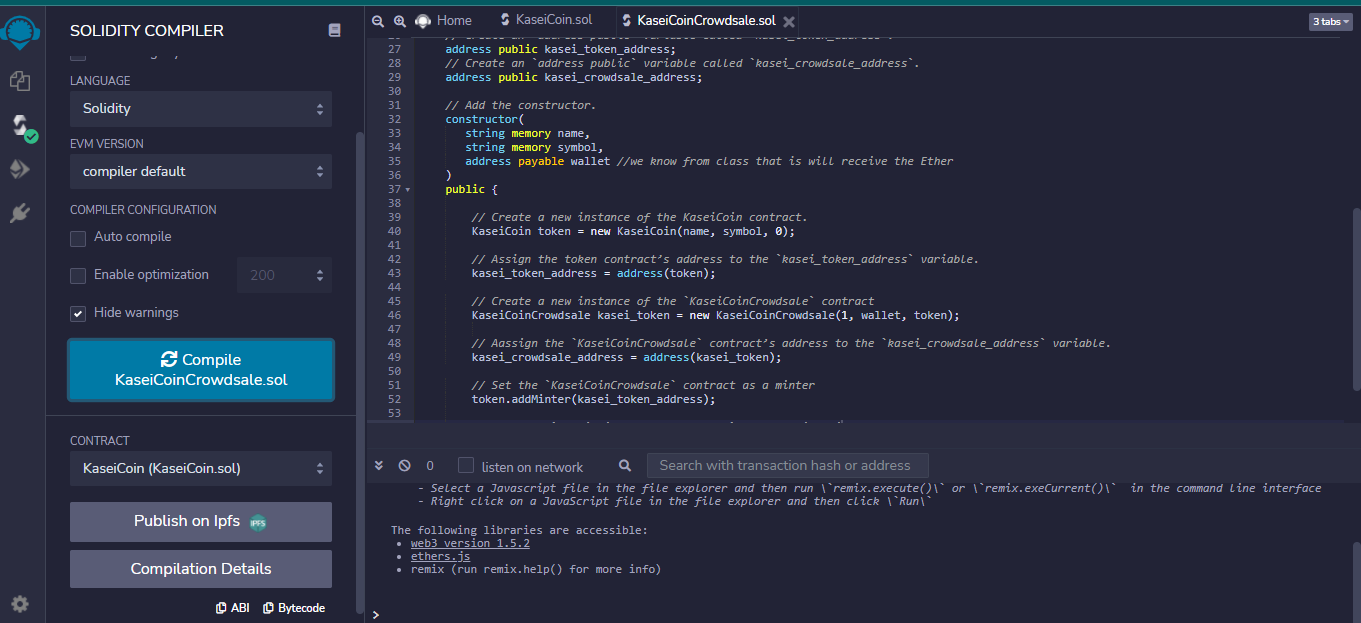Screen dimensions: 1361x623
Task: Click line number 40 in gutter
Action: (393, 231)
